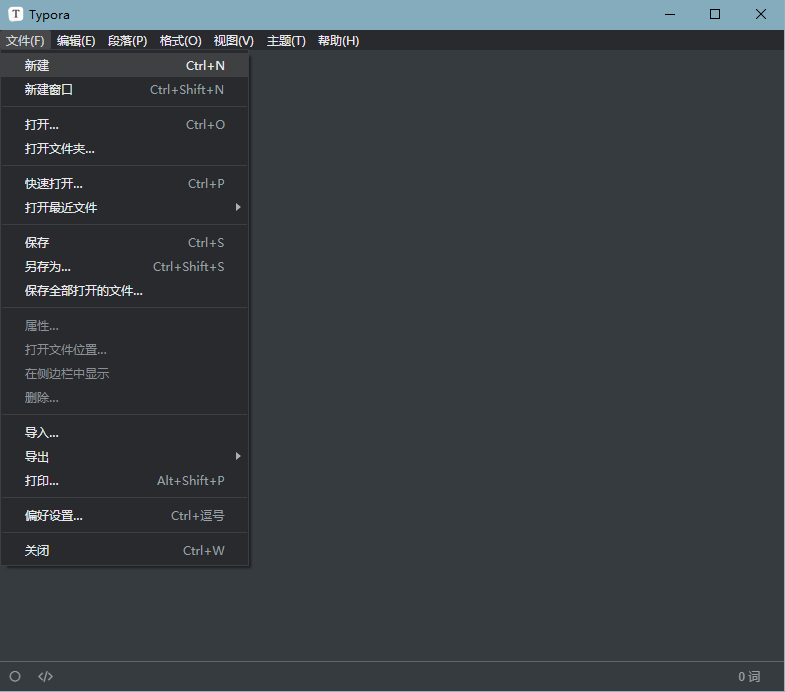Select 保存全部打开的文件... entry
Viewport: 785px width, 692px height.
pyautogui.click(x=125, y=291)
